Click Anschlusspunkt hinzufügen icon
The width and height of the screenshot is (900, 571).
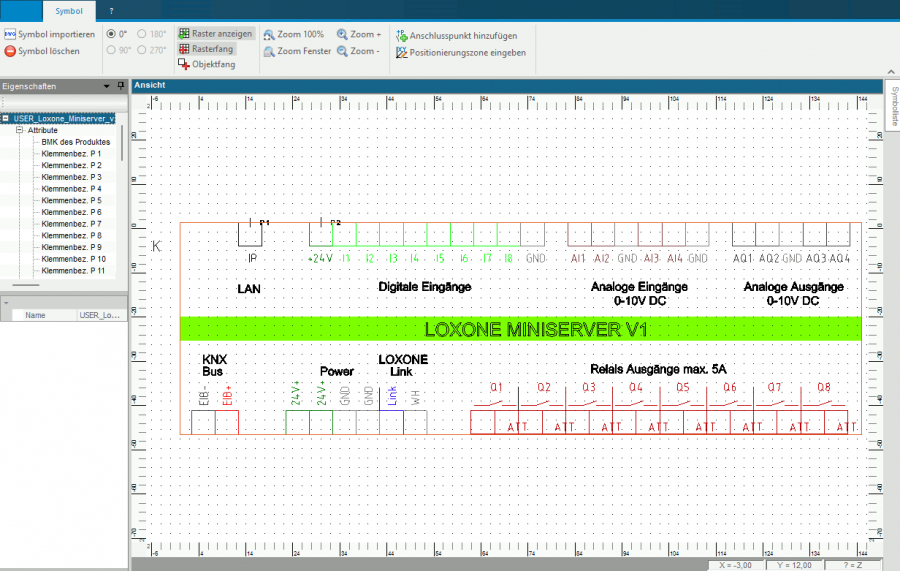(401, 36)
